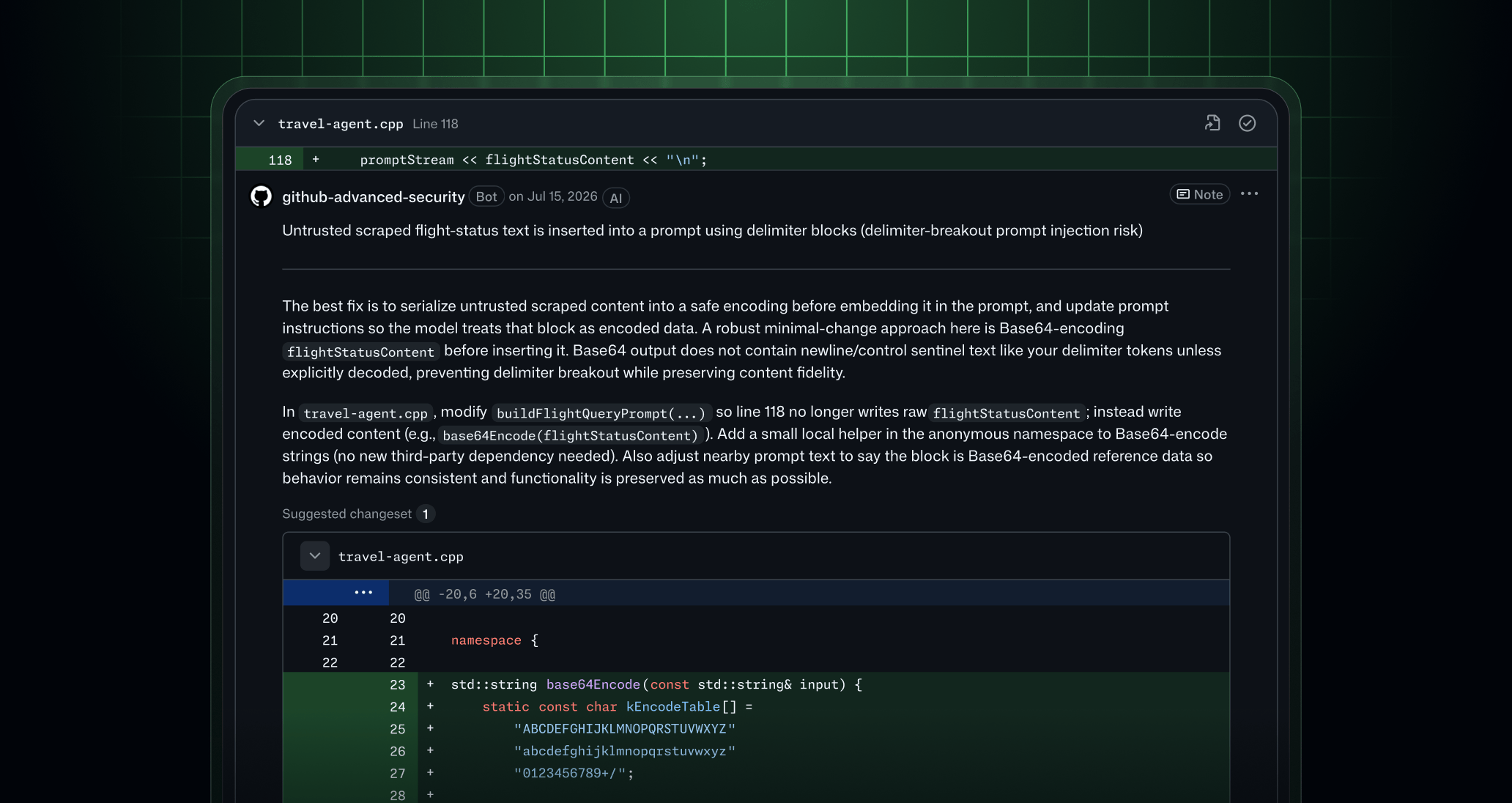Click the Bot badge next to author

point(486,196)
